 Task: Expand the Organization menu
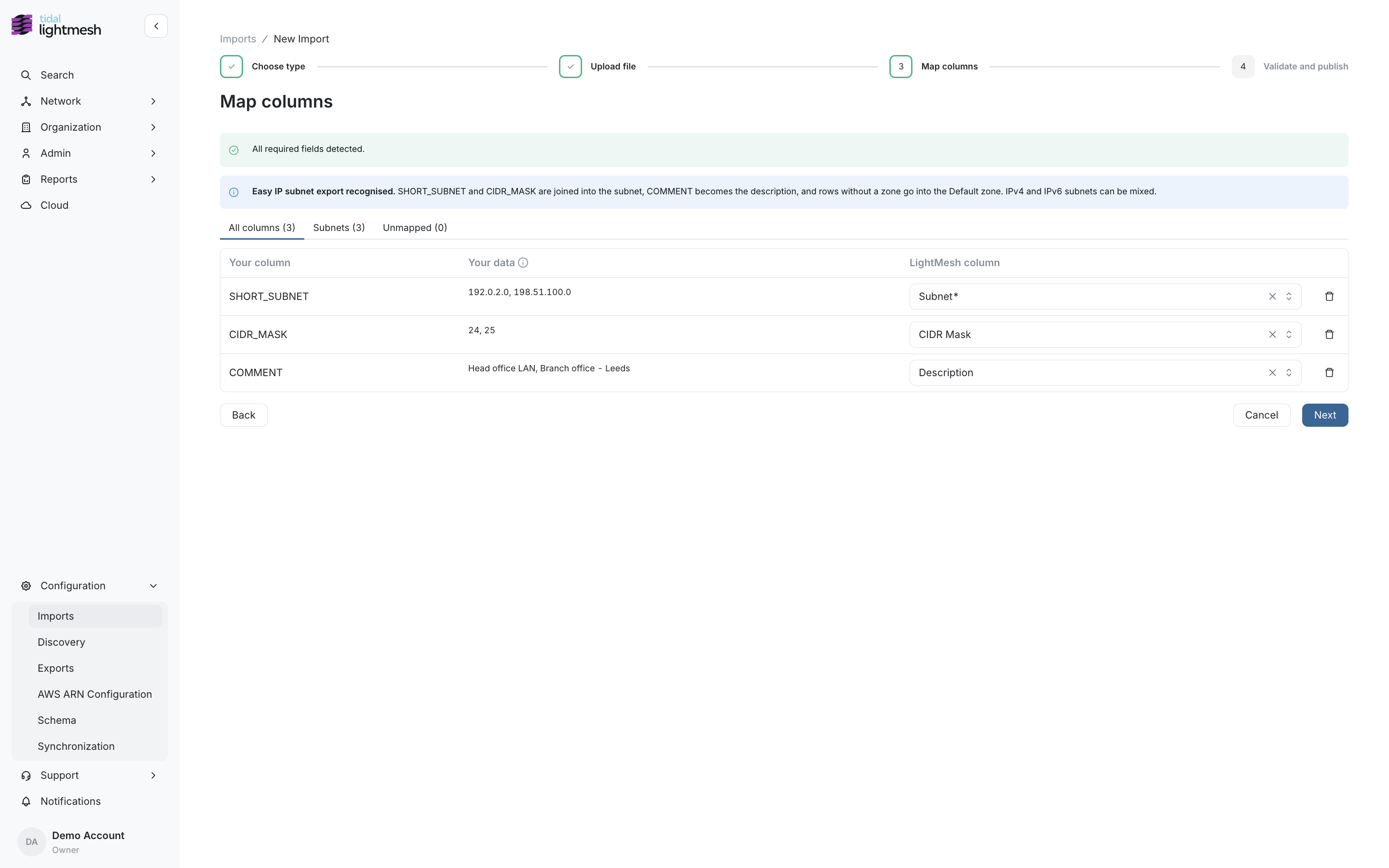tap(90, 127)
